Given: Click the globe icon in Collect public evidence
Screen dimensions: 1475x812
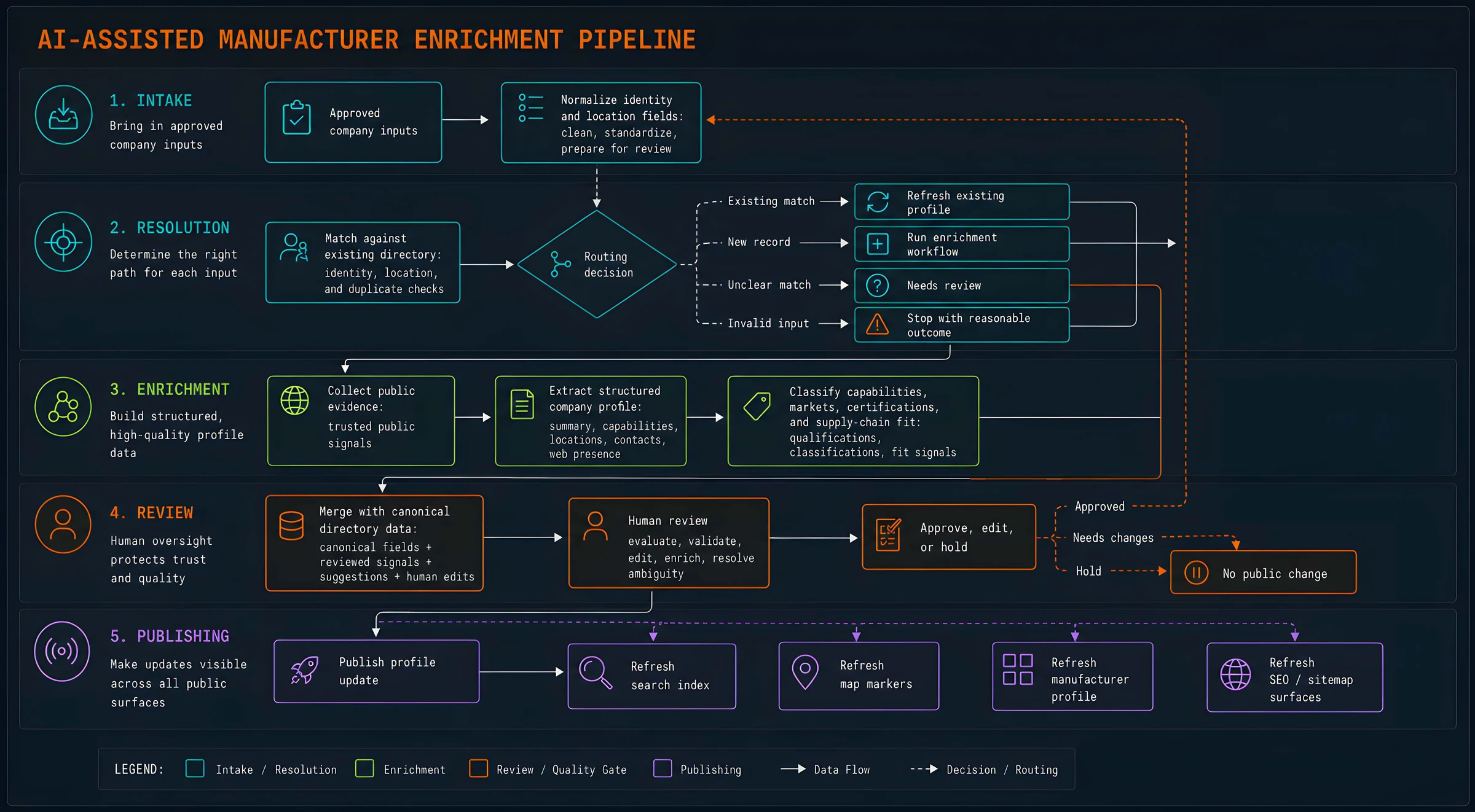Looking at the screenshot, I should pos(295,400).
